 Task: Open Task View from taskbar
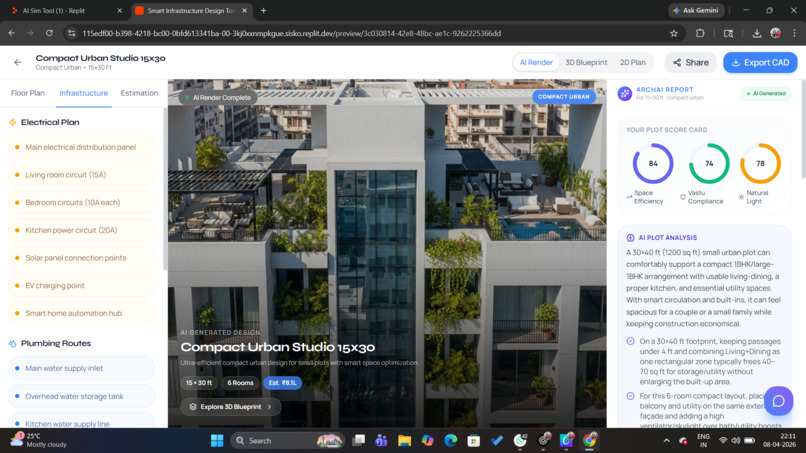[x=358, y=441]
